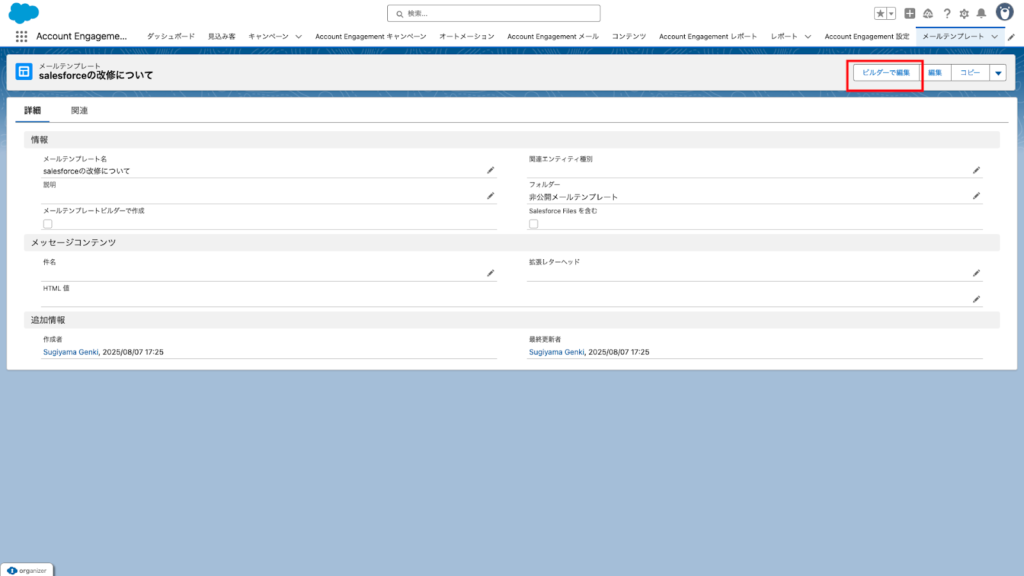Open Account Engagement レポート tab
The width and height of the screenshot is (1024, 576).
[708, 37]
